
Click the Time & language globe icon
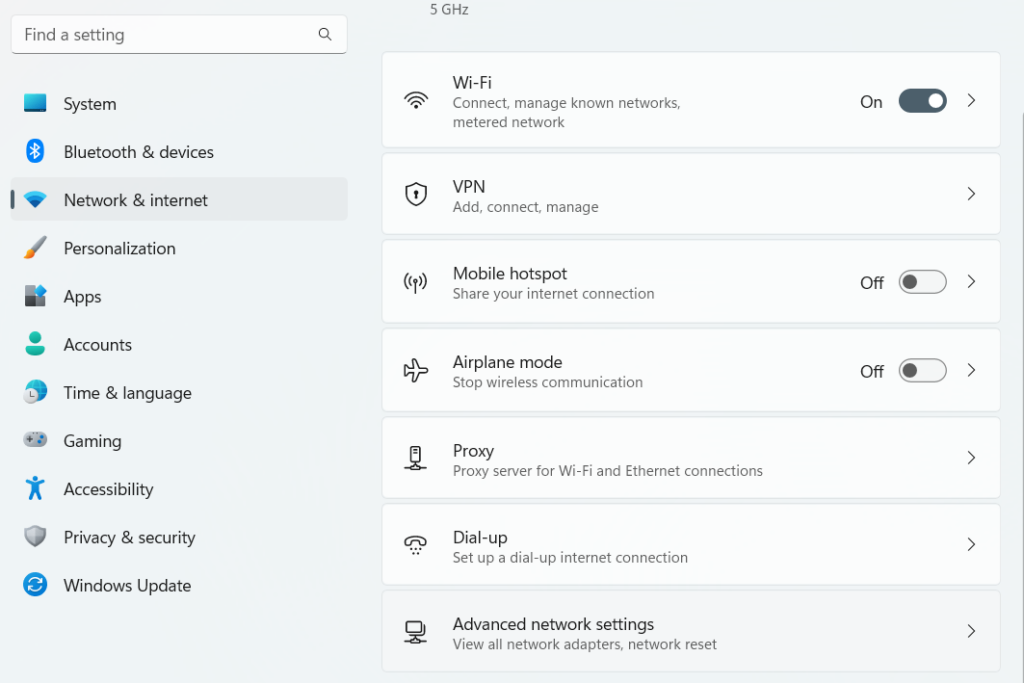pos(35,392)
